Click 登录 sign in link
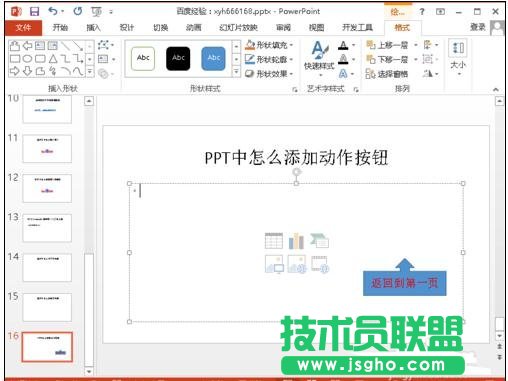Viewport: 508px width, 381px height. [x=478, y=27]
